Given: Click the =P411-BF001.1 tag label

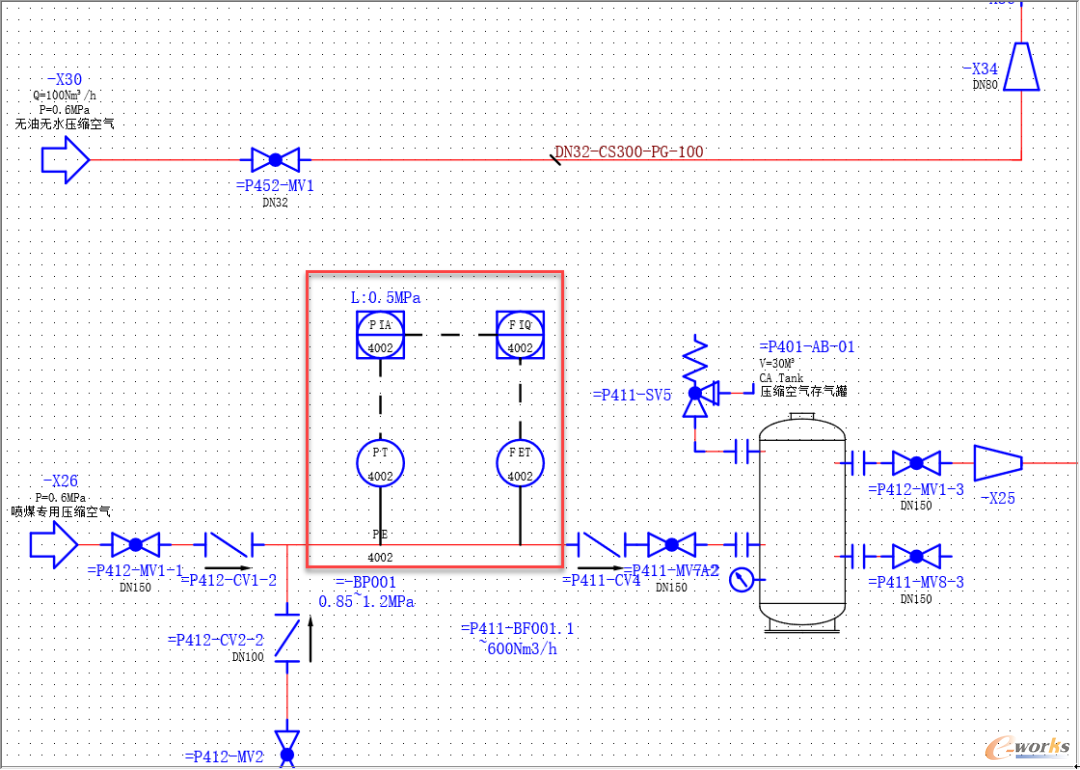Looking at the screenshot, I should coord(517,628).
